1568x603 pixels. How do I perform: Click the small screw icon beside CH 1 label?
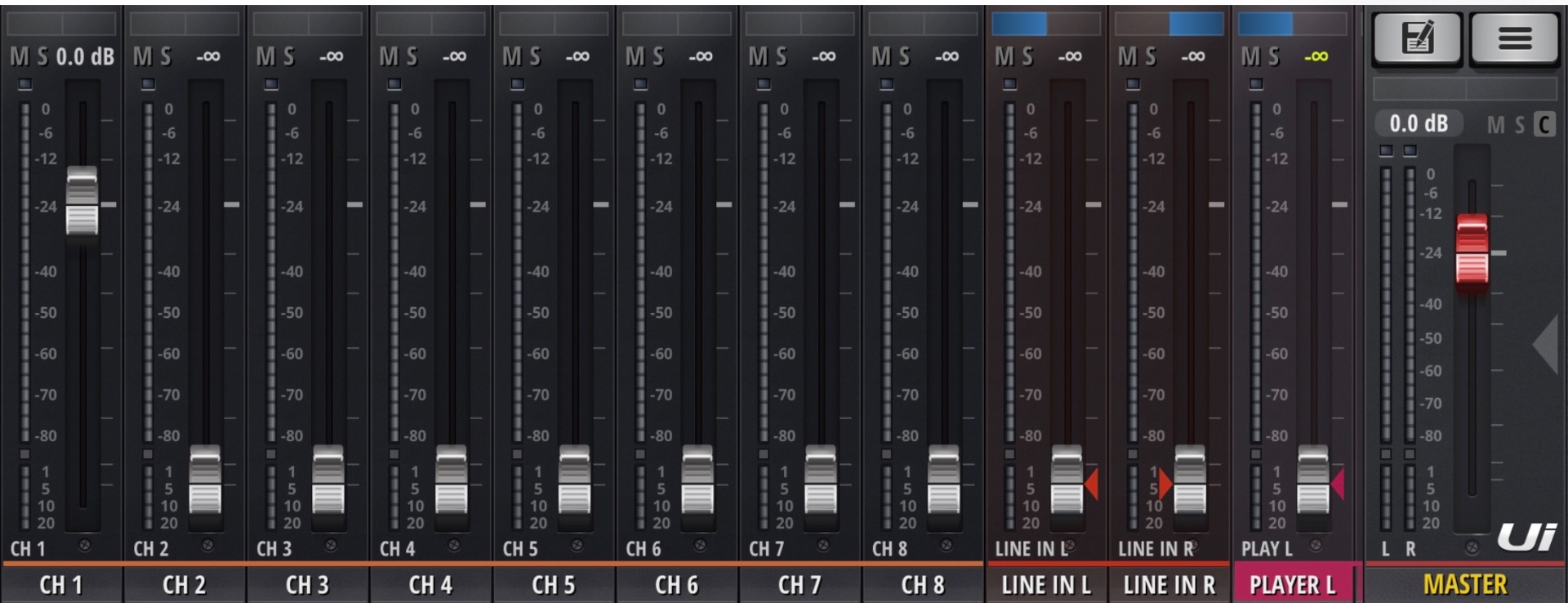(x=84, y=545)
